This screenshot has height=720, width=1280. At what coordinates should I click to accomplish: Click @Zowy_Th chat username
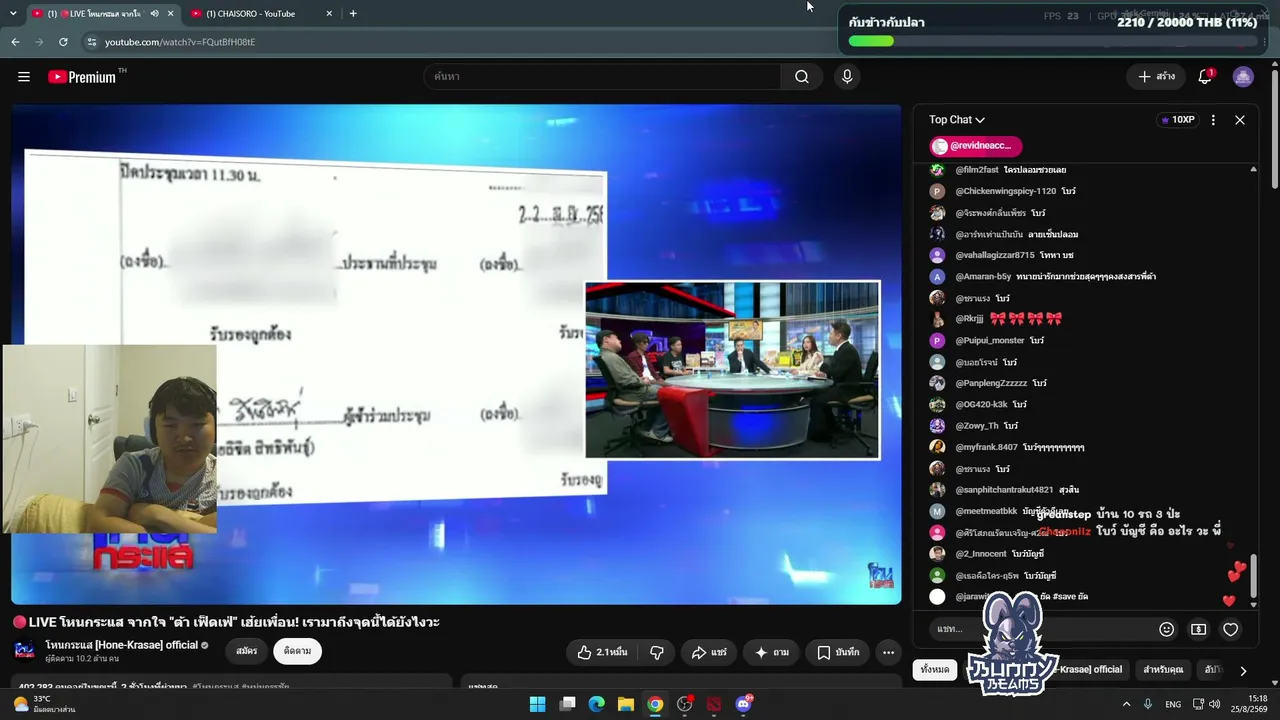[x=976, y=426]
